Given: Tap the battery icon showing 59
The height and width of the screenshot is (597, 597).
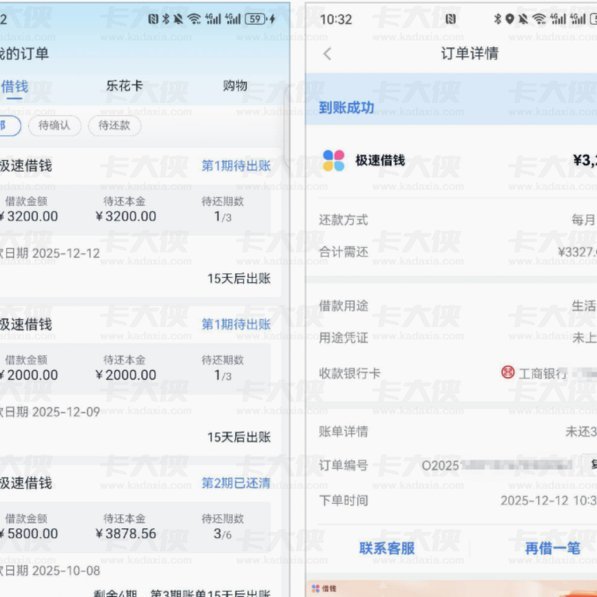Looking at the screenshot, I should [x=256, y=19].
